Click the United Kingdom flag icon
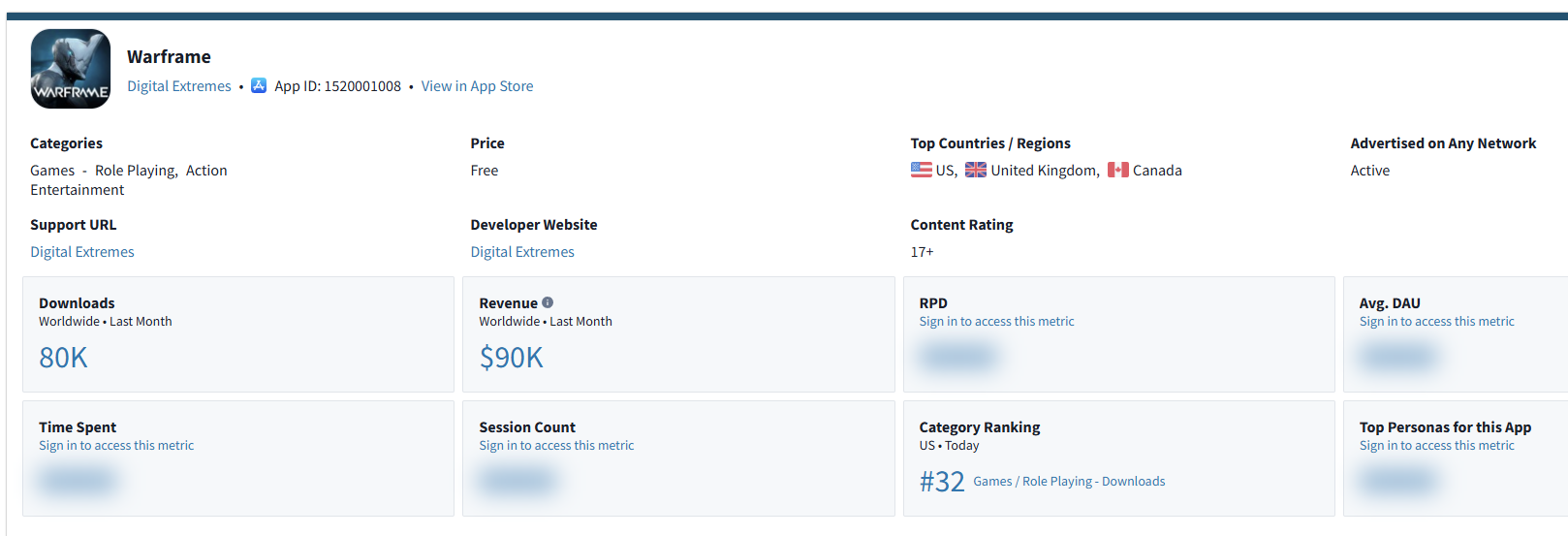 (976, 170)
